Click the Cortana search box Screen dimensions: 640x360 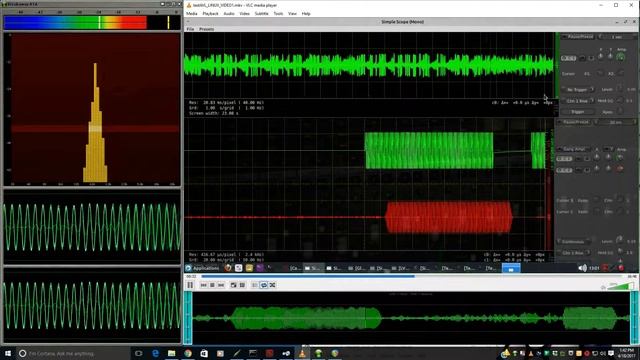[x=73, y=353]
